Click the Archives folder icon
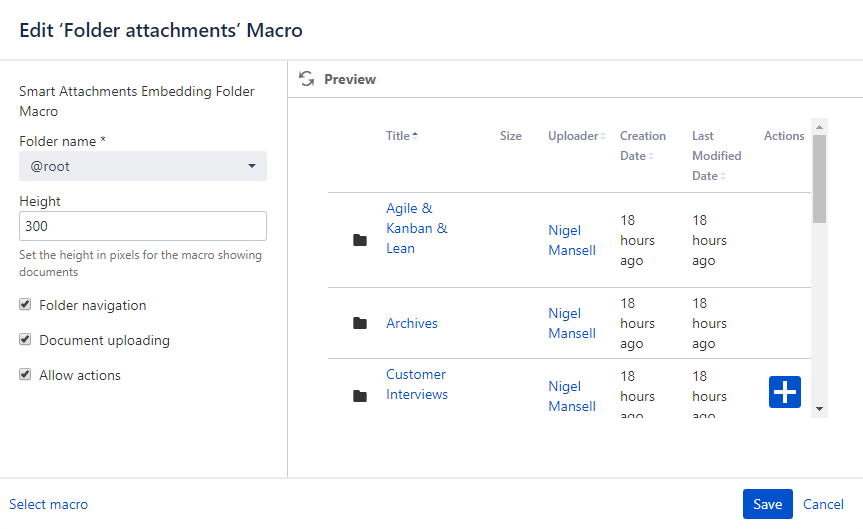863x529 pixels. click(360, 323)
